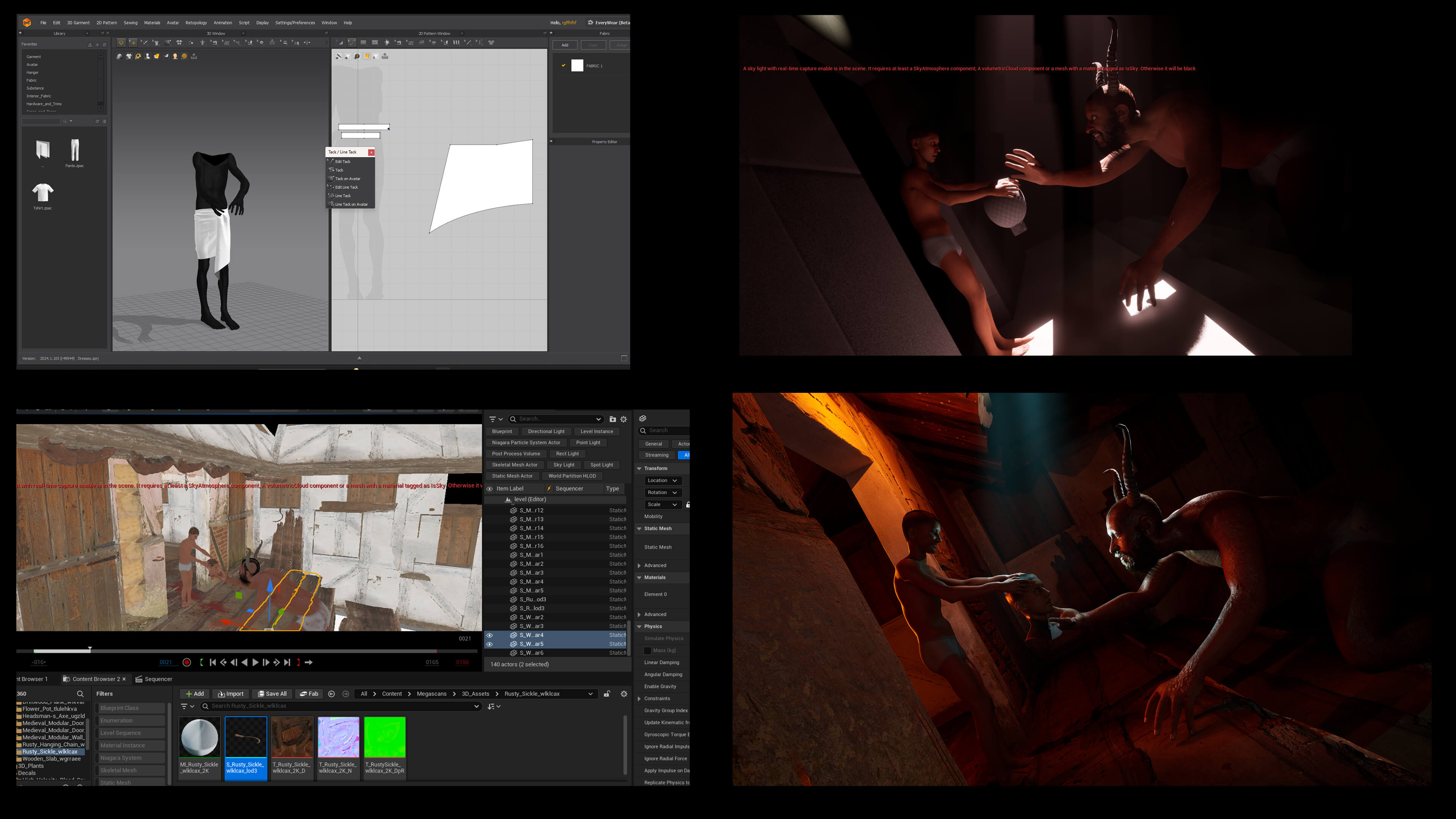Click the forward Play button in the sequencer transport
This screenshot has height=819, width=1456.
[x=255, y=662]
